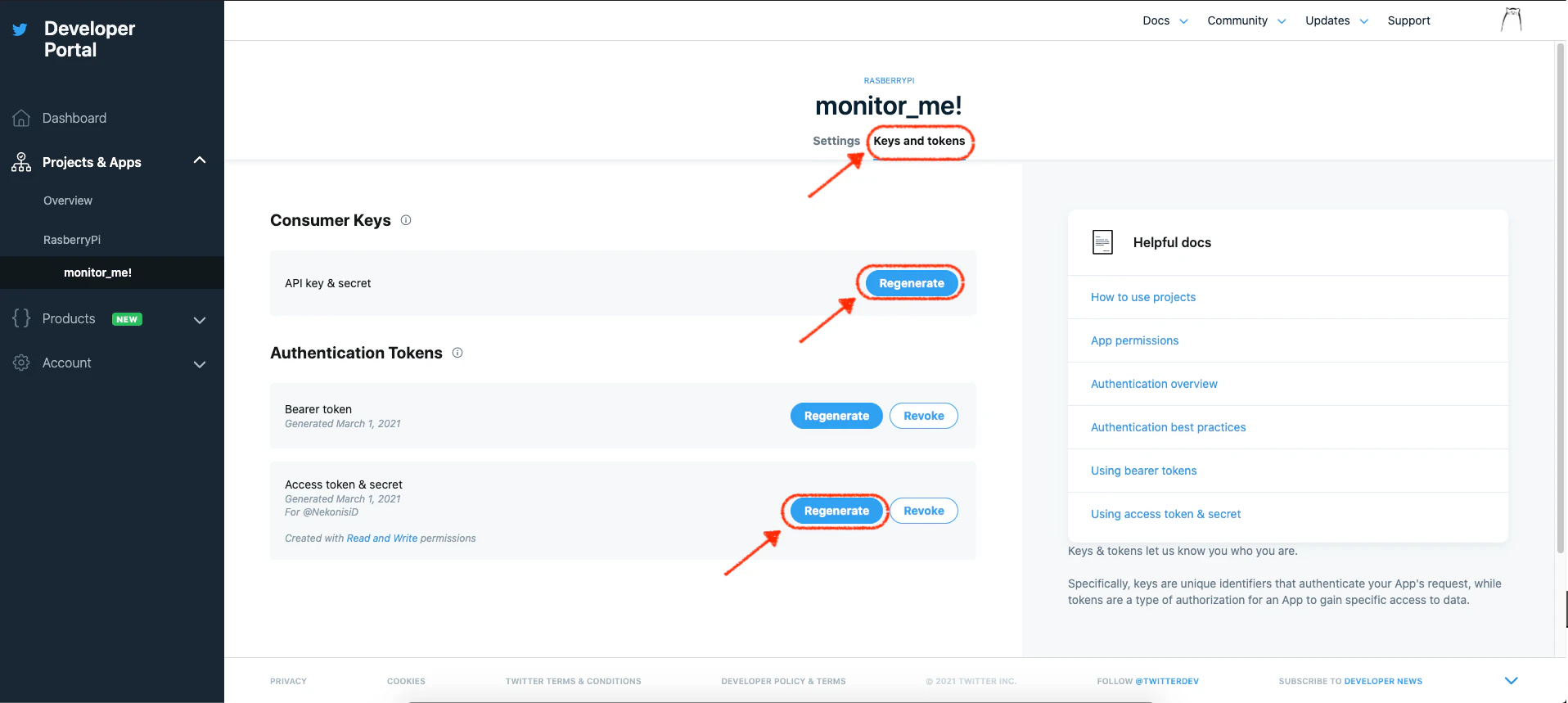Open the Privacy footer link
Viewport: 1568px width, 703px height.
point(288,681)
